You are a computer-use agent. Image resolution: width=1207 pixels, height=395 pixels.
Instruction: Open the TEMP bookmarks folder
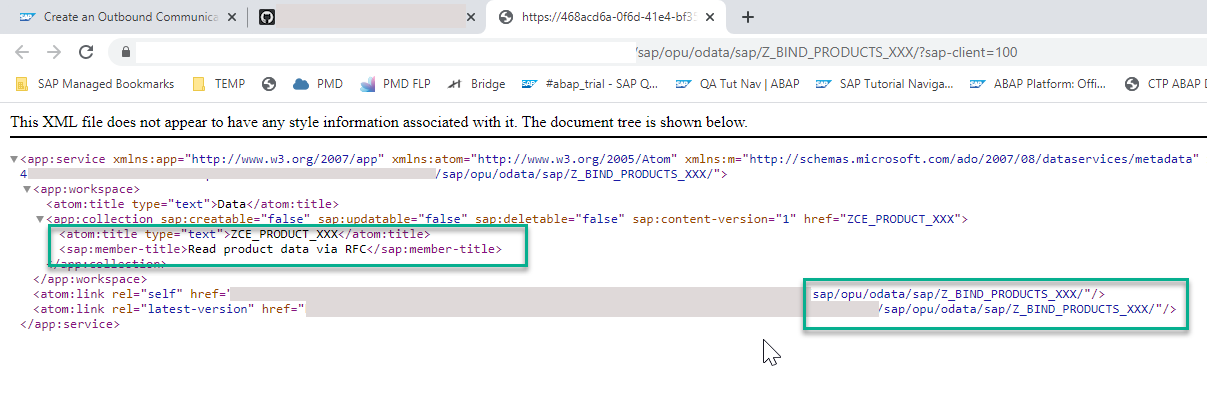point(218,84)
